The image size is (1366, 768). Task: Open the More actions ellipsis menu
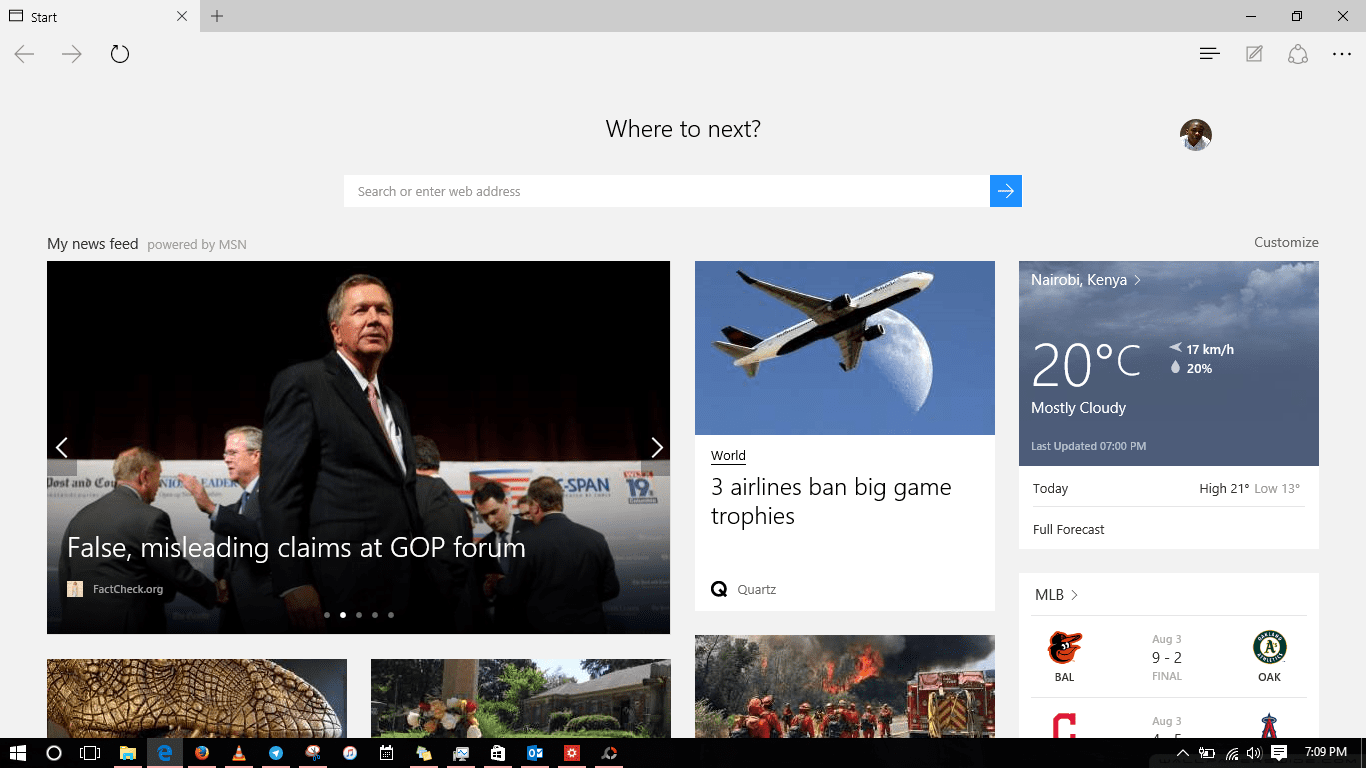pyautogui.click(x=1342, y=54)
